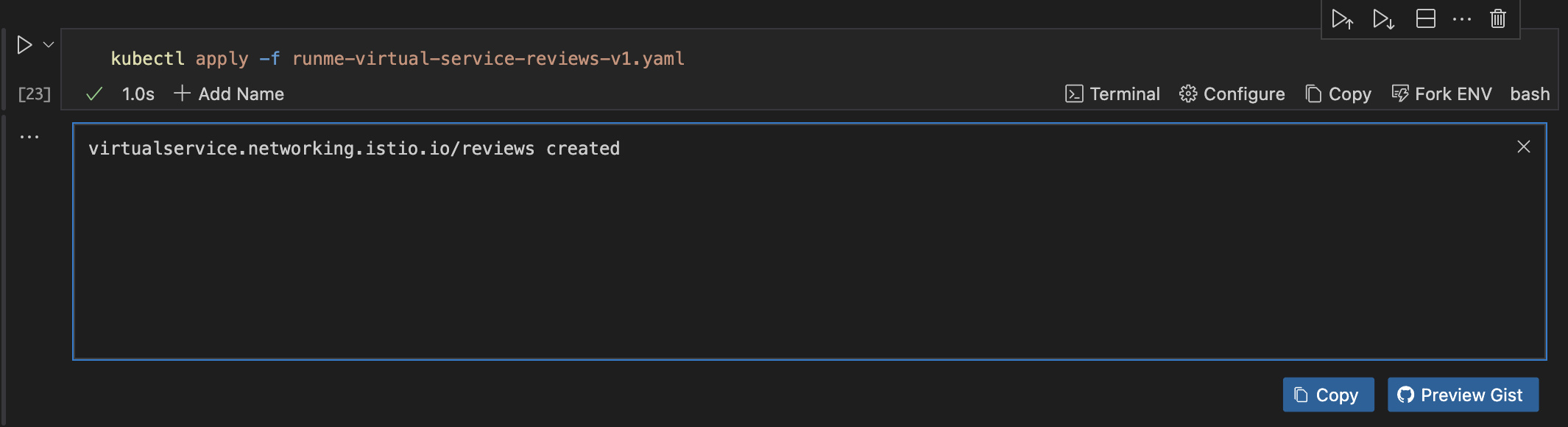Run the kubectl apply cell
1568x427 pixels.
(24, 45)
